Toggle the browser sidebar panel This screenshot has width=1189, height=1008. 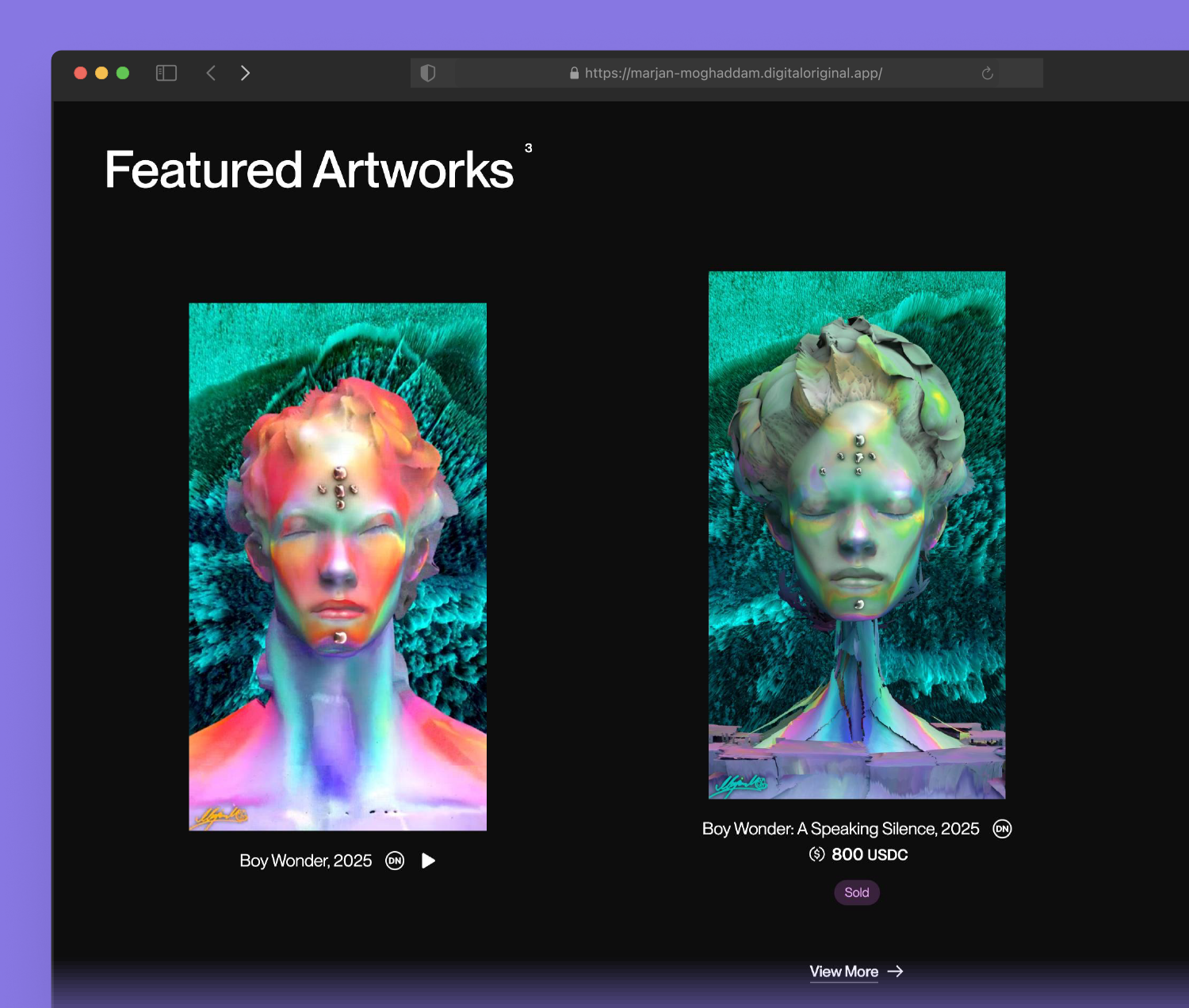coord(166,73)
